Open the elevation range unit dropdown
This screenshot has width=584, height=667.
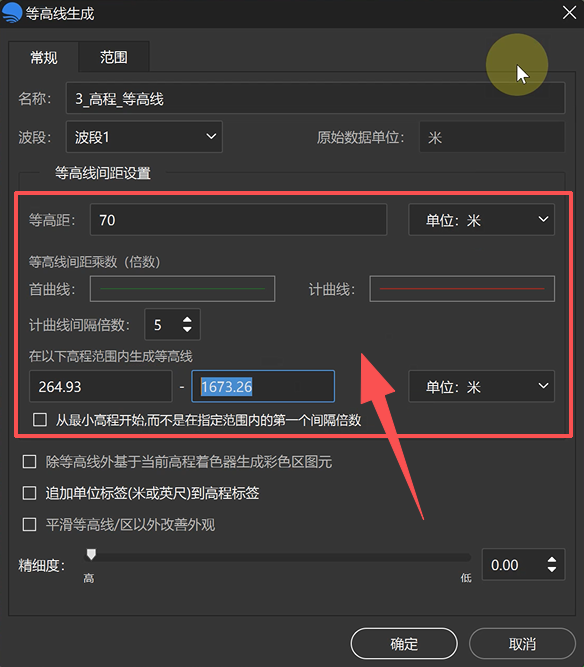pos(481,387)
